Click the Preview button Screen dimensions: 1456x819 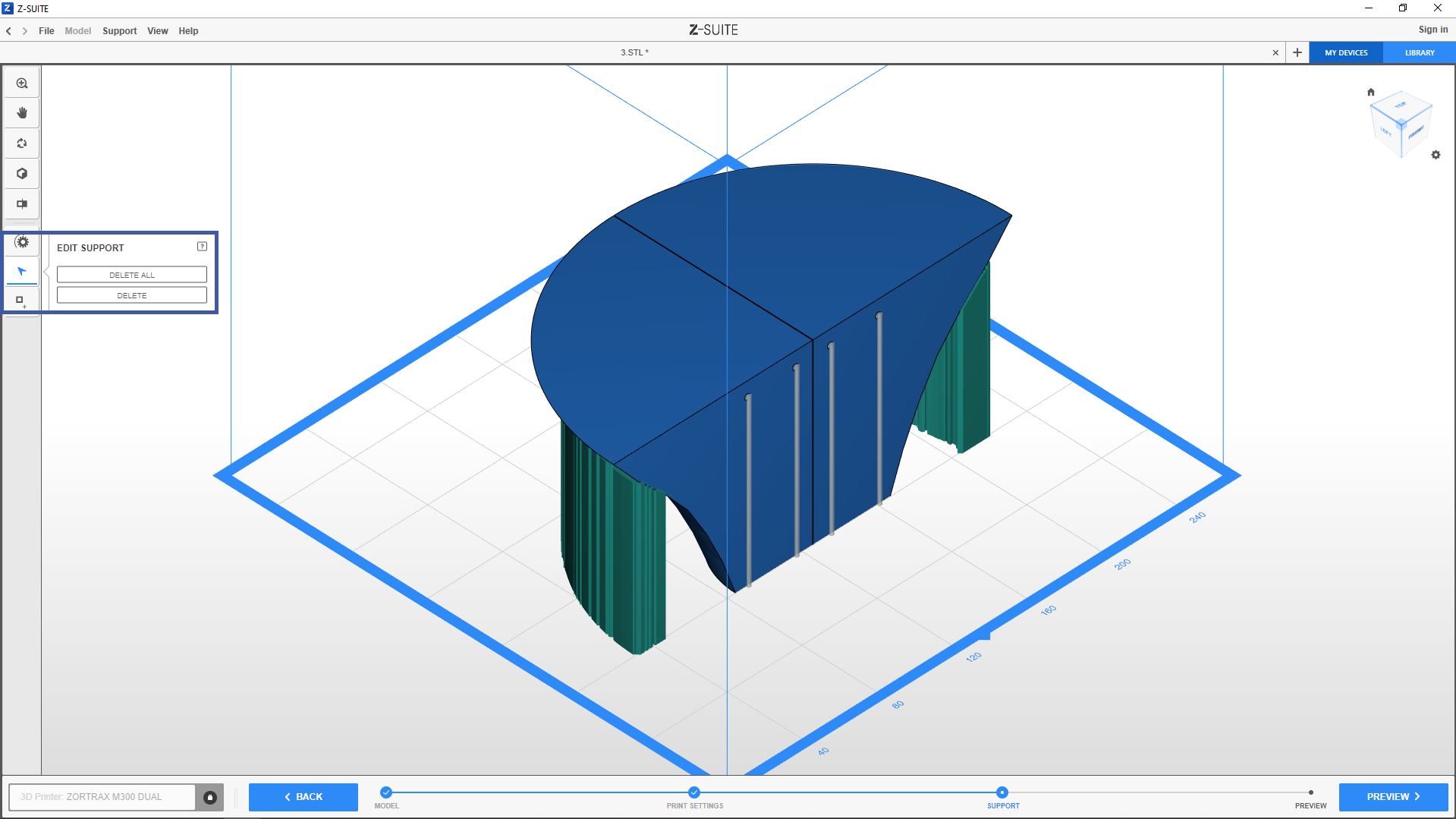[1392, 797]
